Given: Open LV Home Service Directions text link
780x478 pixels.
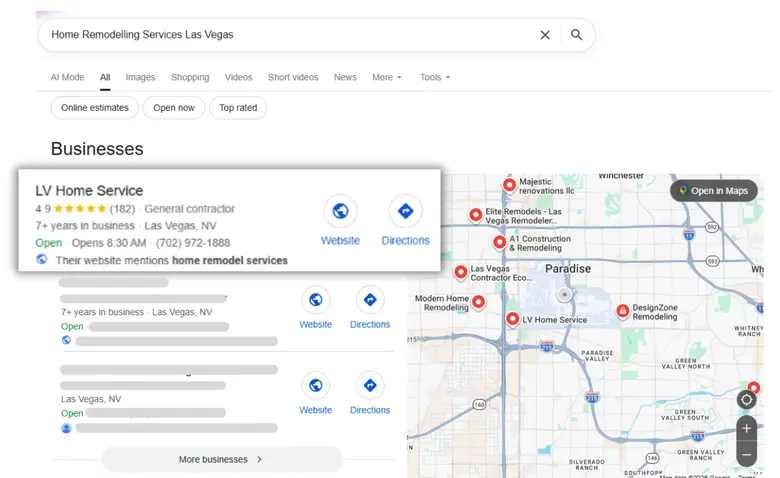Looking at the screenshot, I should pos(405,241).
